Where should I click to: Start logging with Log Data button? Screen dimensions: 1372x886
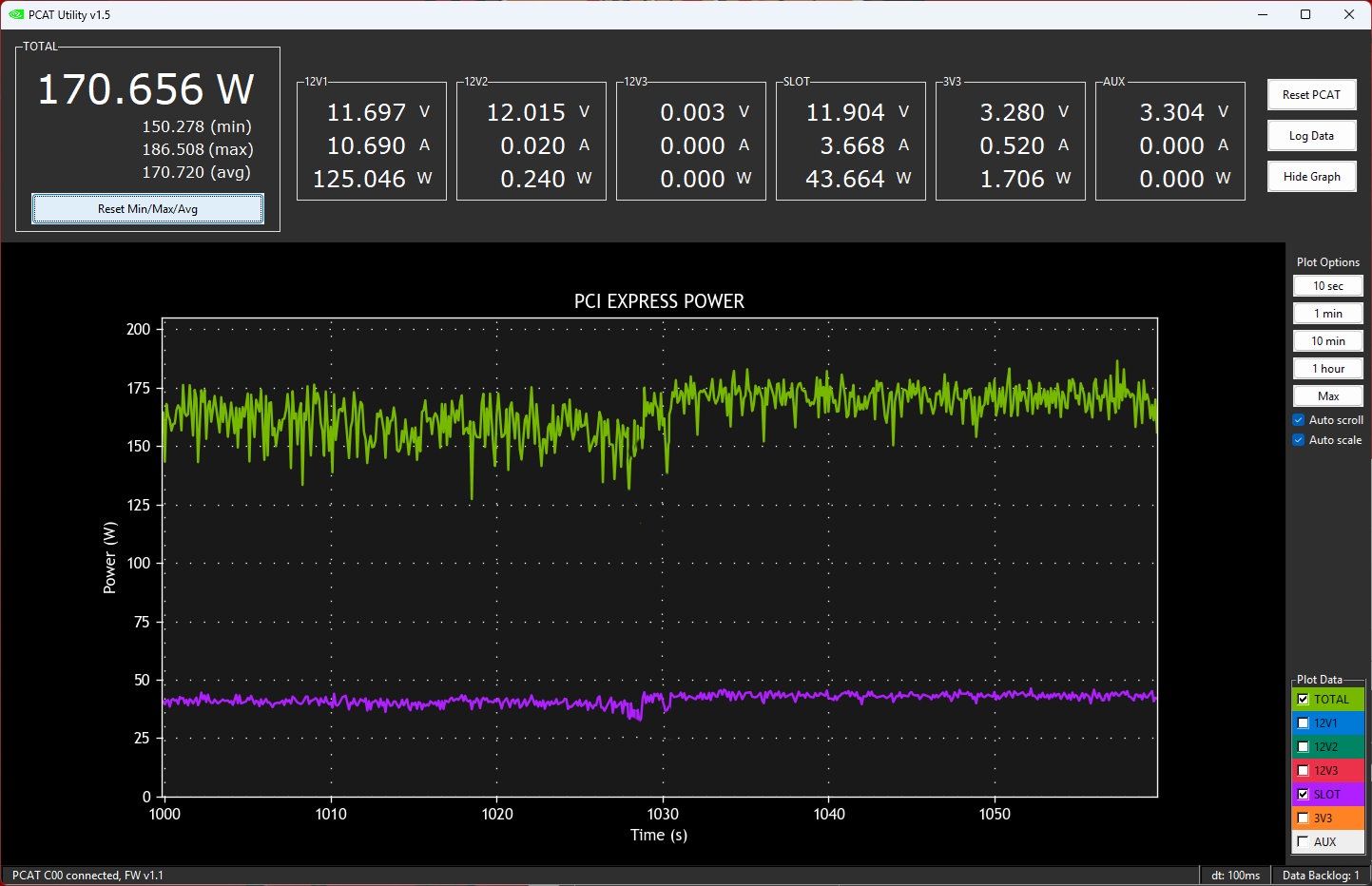1311,136
